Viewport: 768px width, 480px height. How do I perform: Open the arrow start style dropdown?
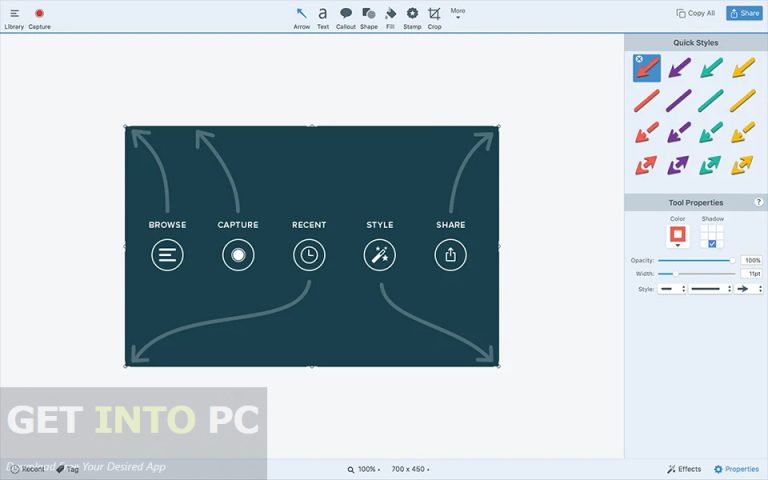point(672,289)
